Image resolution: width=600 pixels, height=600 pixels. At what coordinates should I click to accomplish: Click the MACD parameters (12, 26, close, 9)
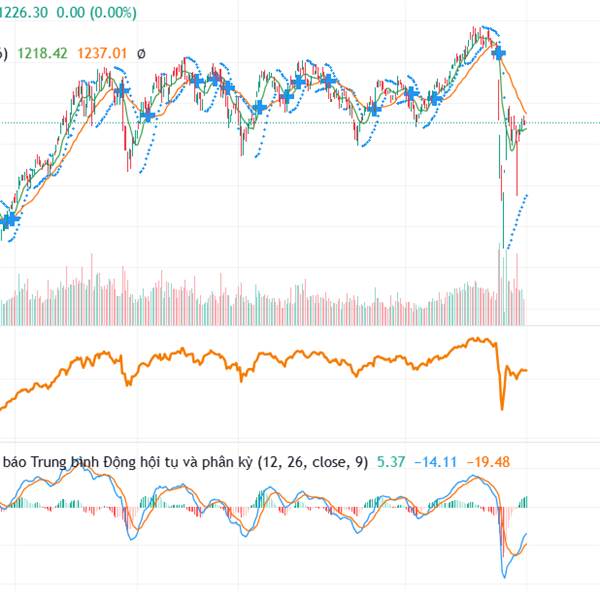pos(313,462)
